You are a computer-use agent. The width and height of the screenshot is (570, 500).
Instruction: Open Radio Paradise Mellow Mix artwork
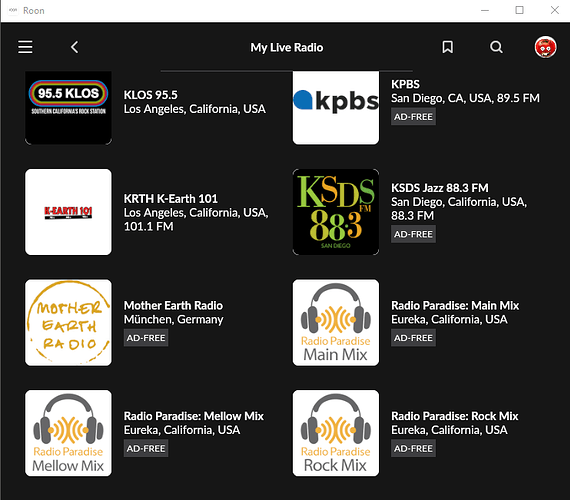pyautogui.click(x=68, y=433)
